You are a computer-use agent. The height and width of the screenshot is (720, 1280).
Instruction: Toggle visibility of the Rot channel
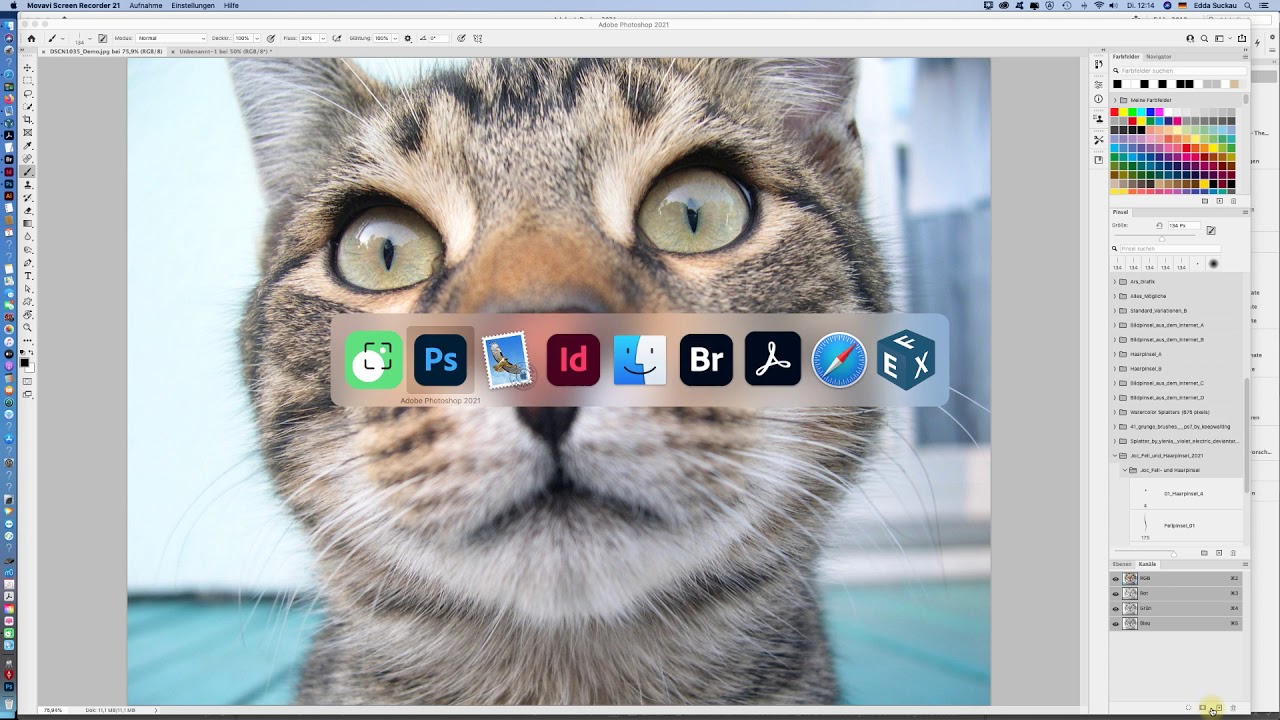tap(1116, 593)
